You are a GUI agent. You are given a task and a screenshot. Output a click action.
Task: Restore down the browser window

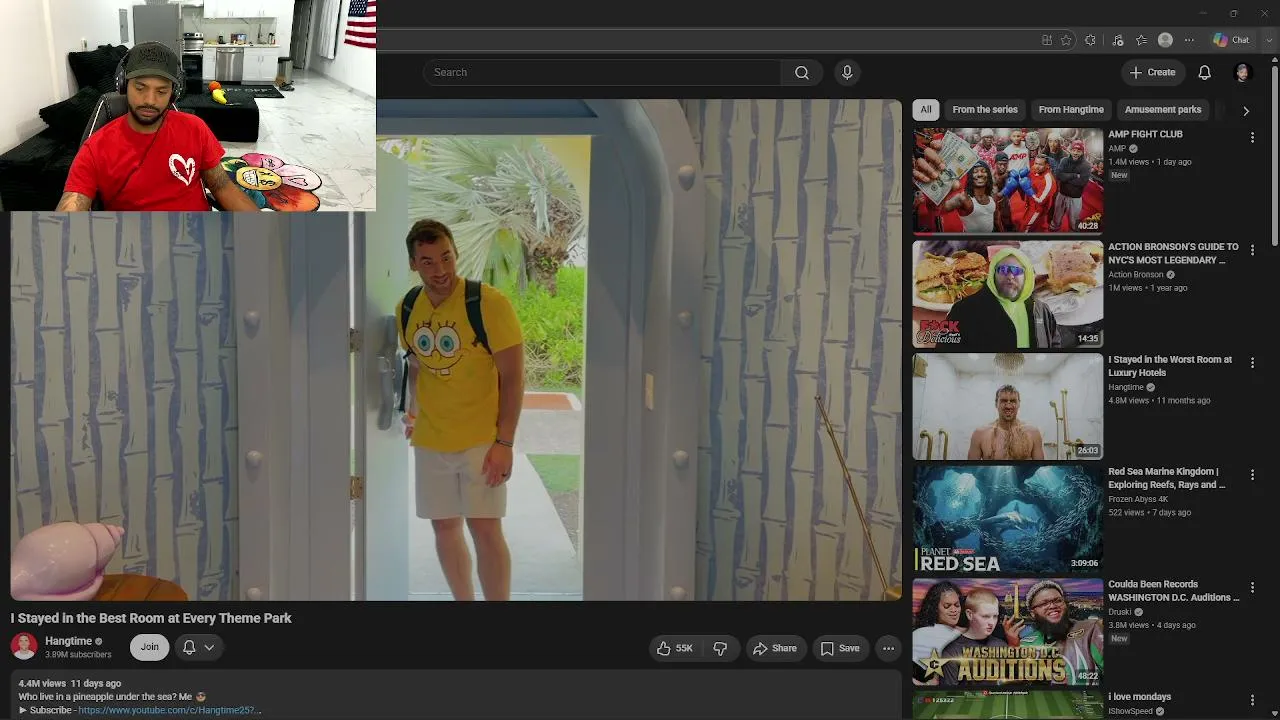(1233, 13)
